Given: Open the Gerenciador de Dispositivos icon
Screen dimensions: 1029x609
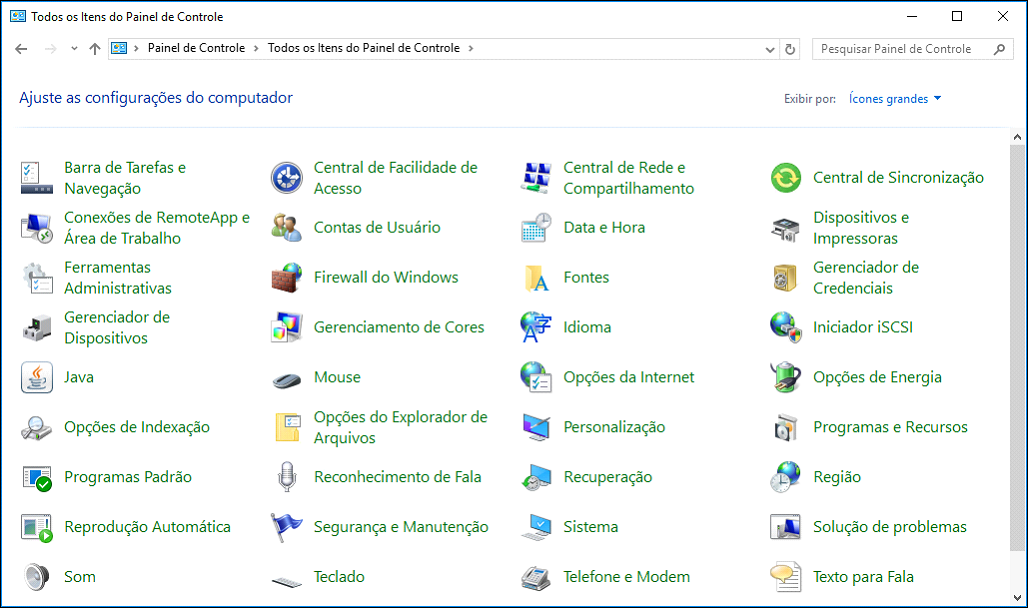Looking at the screenshot, I should pyautogui.click(x=37, y=327).
